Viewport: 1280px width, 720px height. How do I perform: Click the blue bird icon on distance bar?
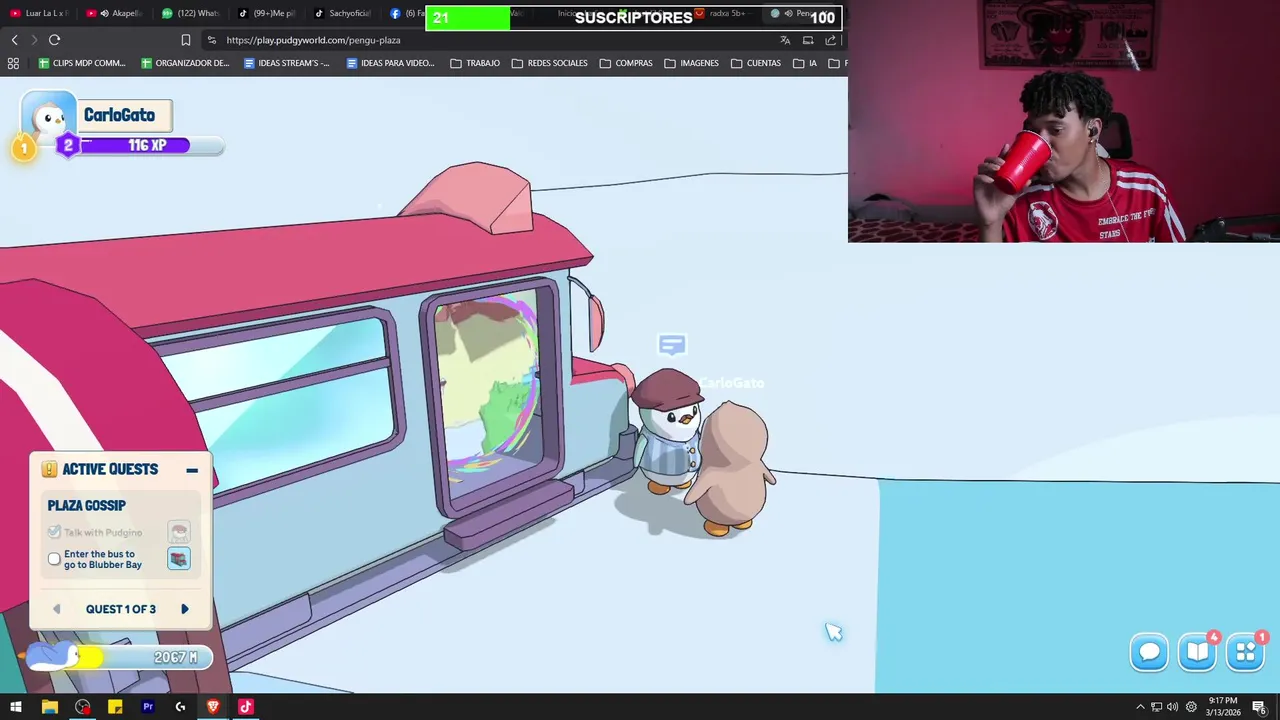53,655
